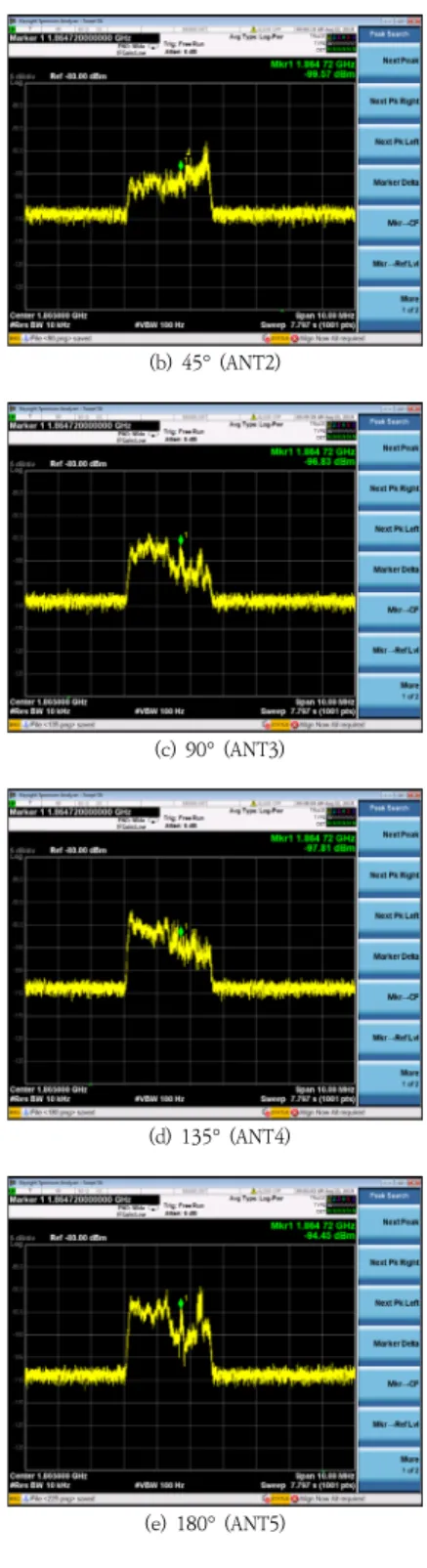The height and width of the screenshot is (1568, 427).
Task: Click Mkr→CF softkey in 45° (ANT2) analyzer
Action: (x=390, y=224)
